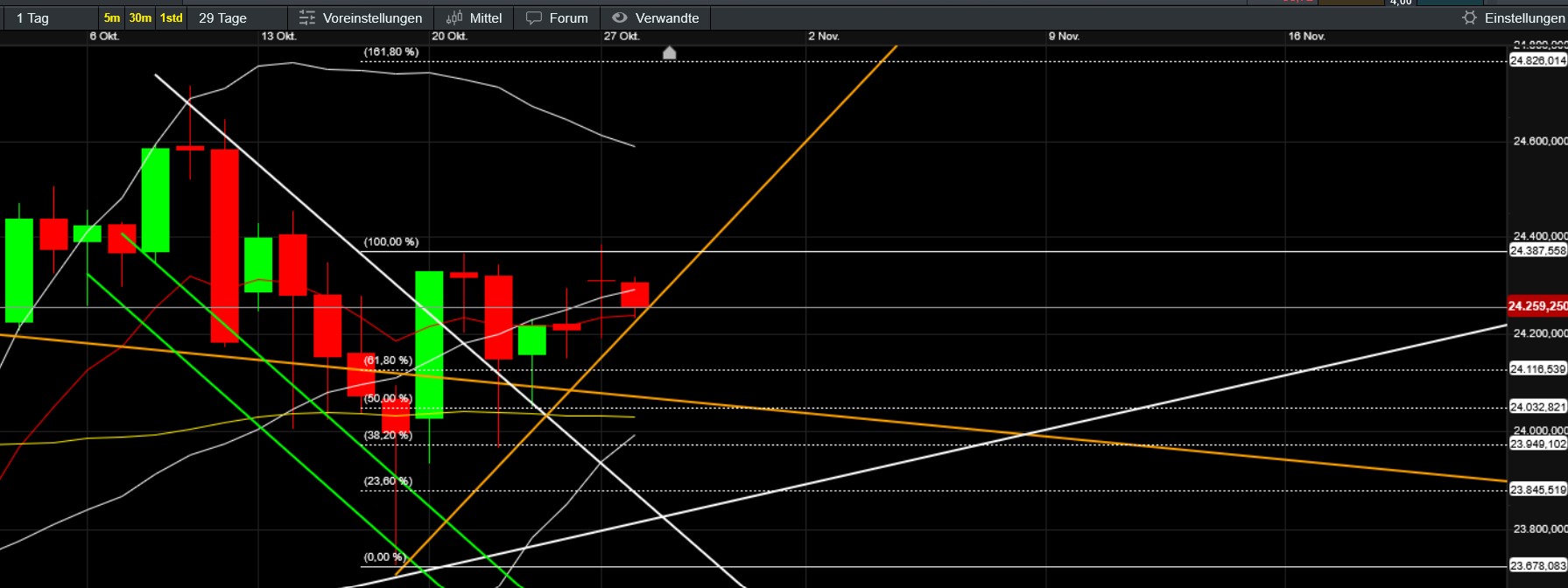Click the Forum speech bubble icon
Image resolution: width=1568 pixels, height=588 pixels.
click(534, 17)
